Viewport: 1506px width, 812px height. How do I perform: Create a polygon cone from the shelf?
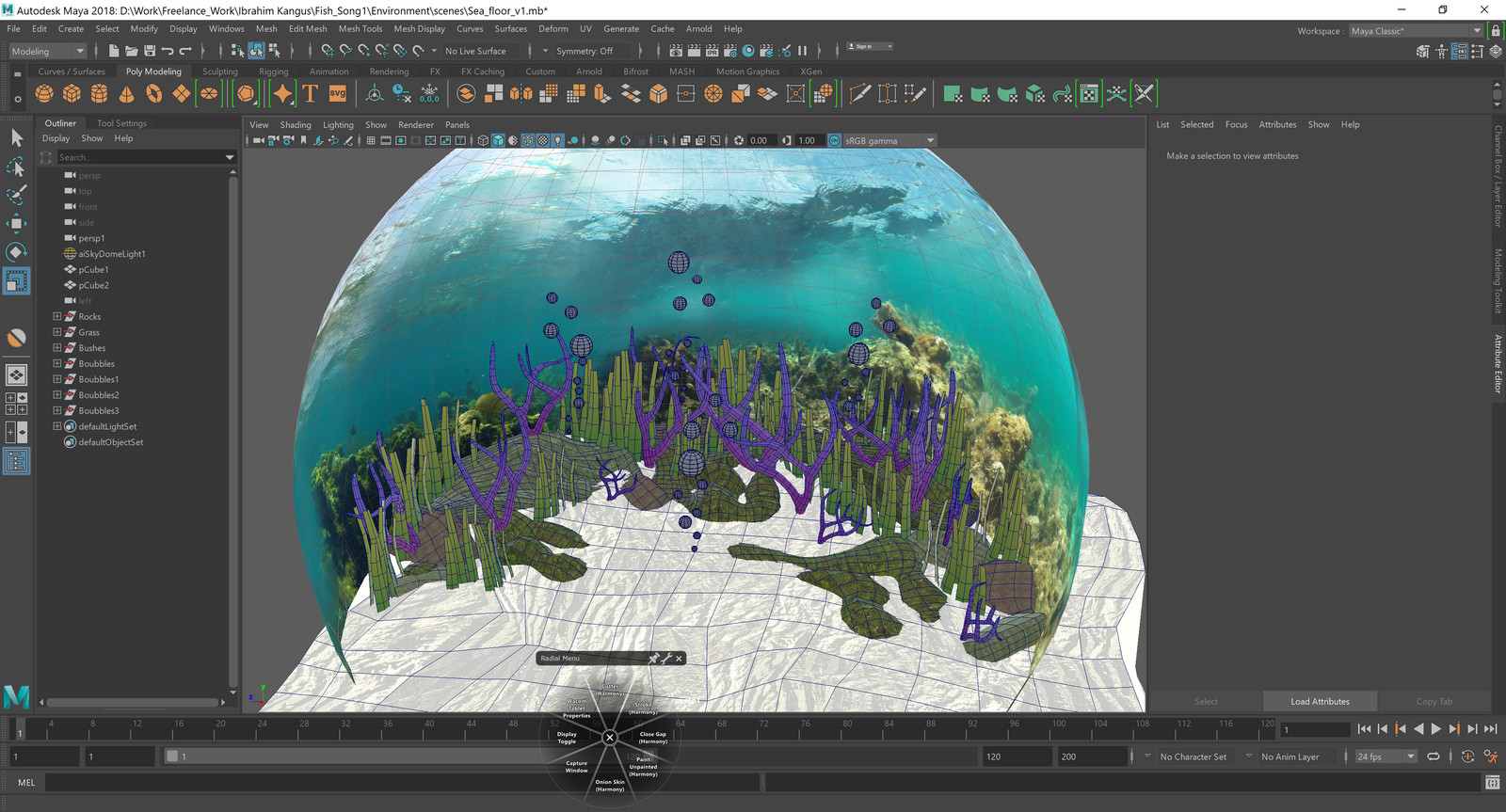[x=126, y=93]
